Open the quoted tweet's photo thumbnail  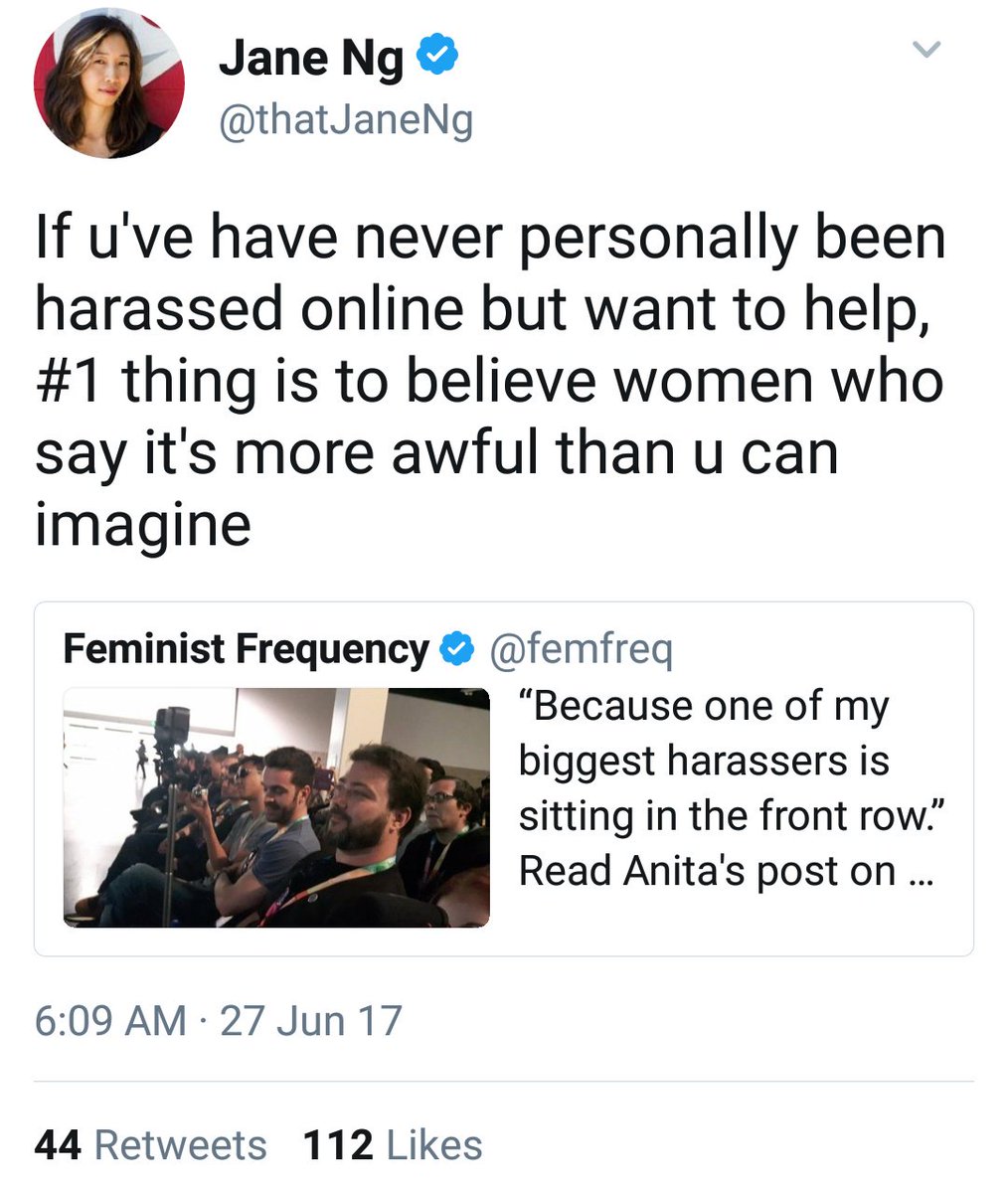pos(276,807)
